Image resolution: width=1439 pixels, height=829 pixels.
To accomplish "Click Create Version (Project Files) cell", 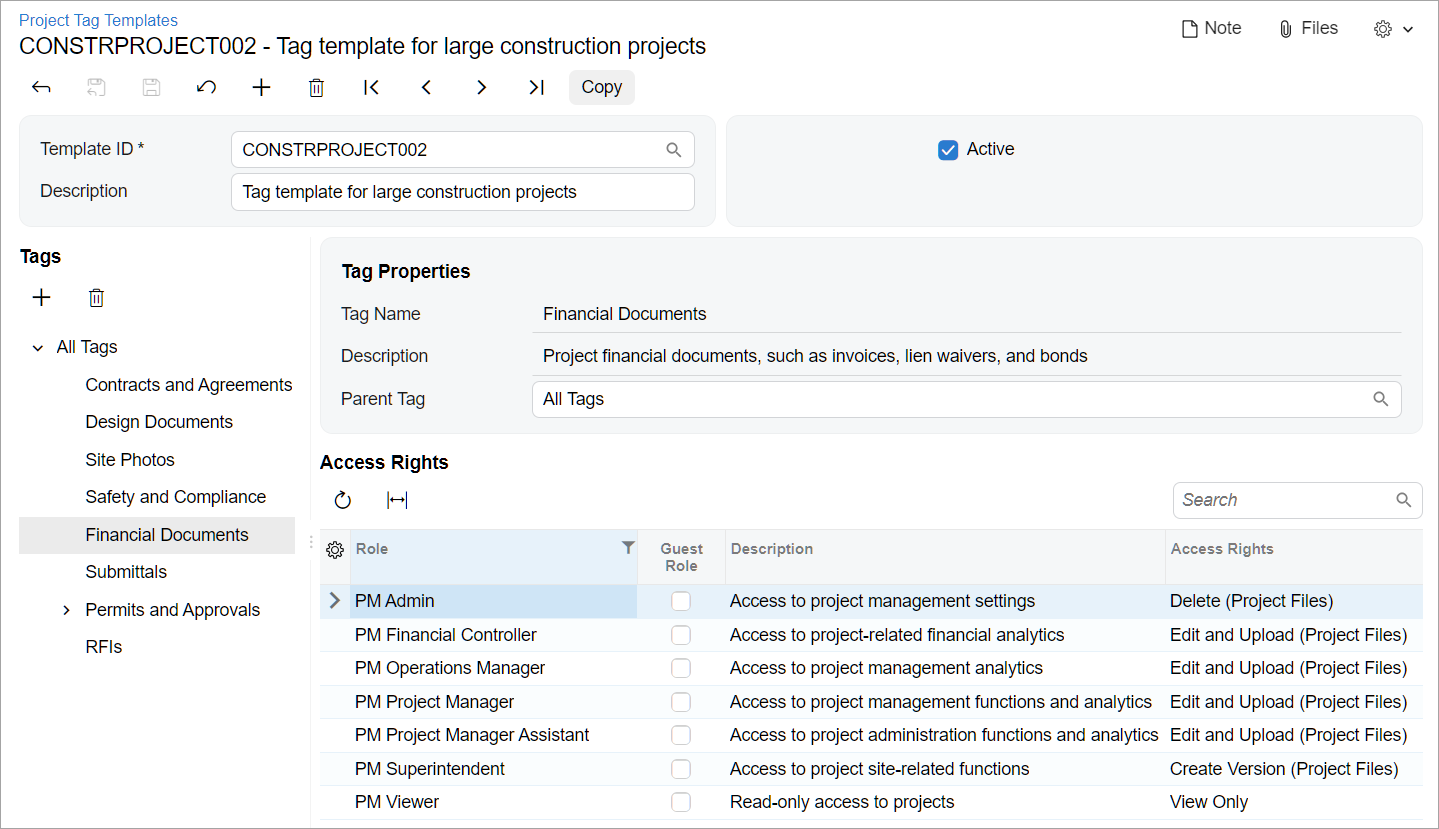I will click(x=1294, y=769).
